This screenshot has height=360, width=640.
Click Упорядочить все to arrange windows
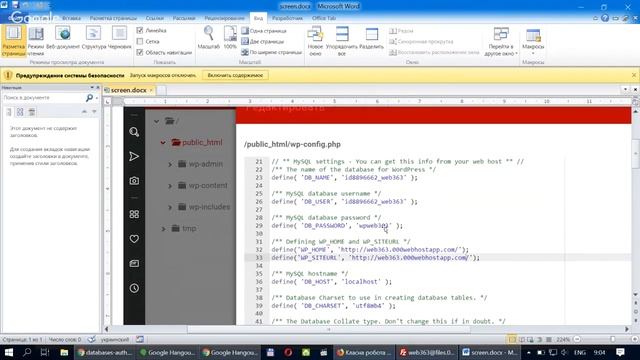click(342, 41)
